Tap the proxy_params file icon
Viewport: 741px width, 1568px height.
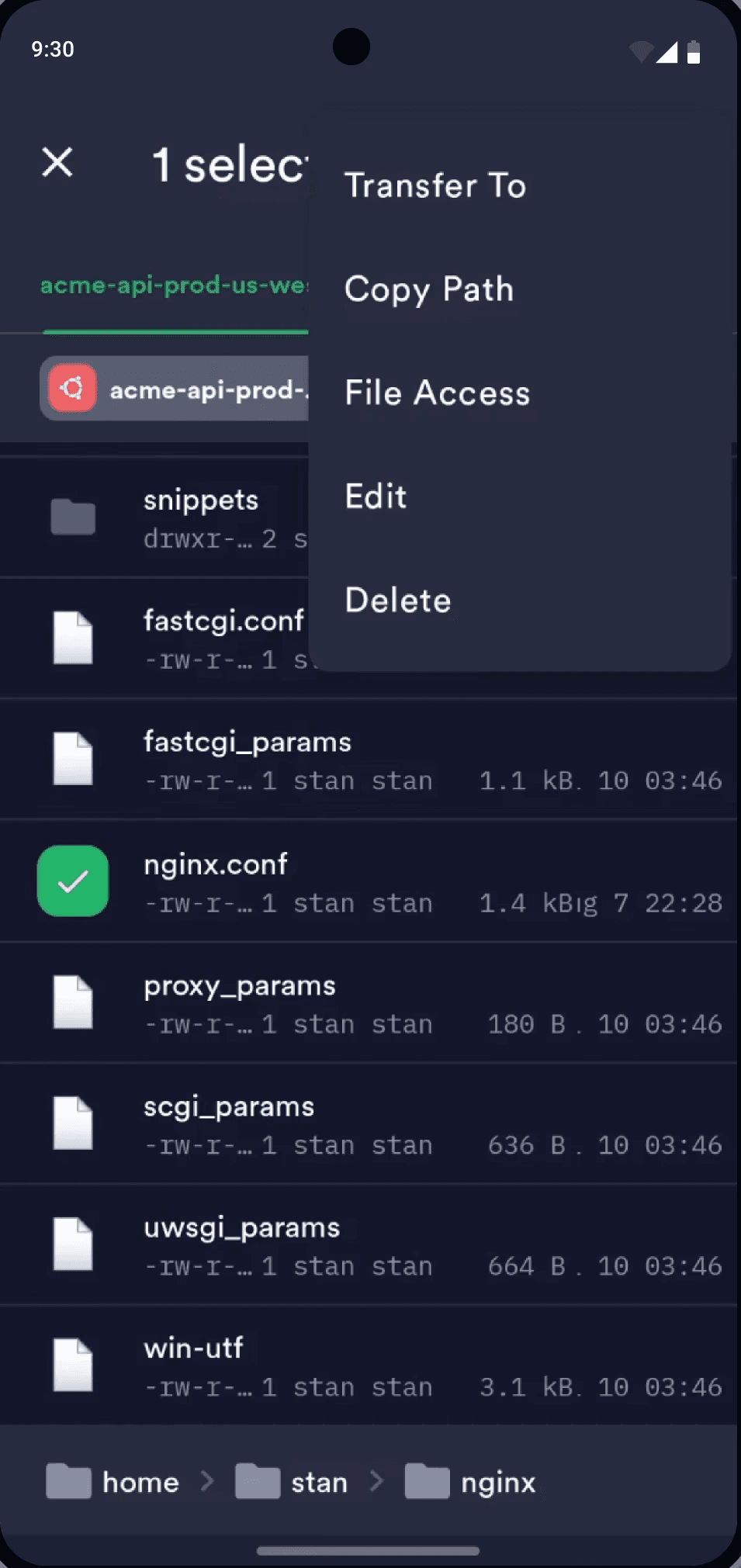click(73, 1002)
